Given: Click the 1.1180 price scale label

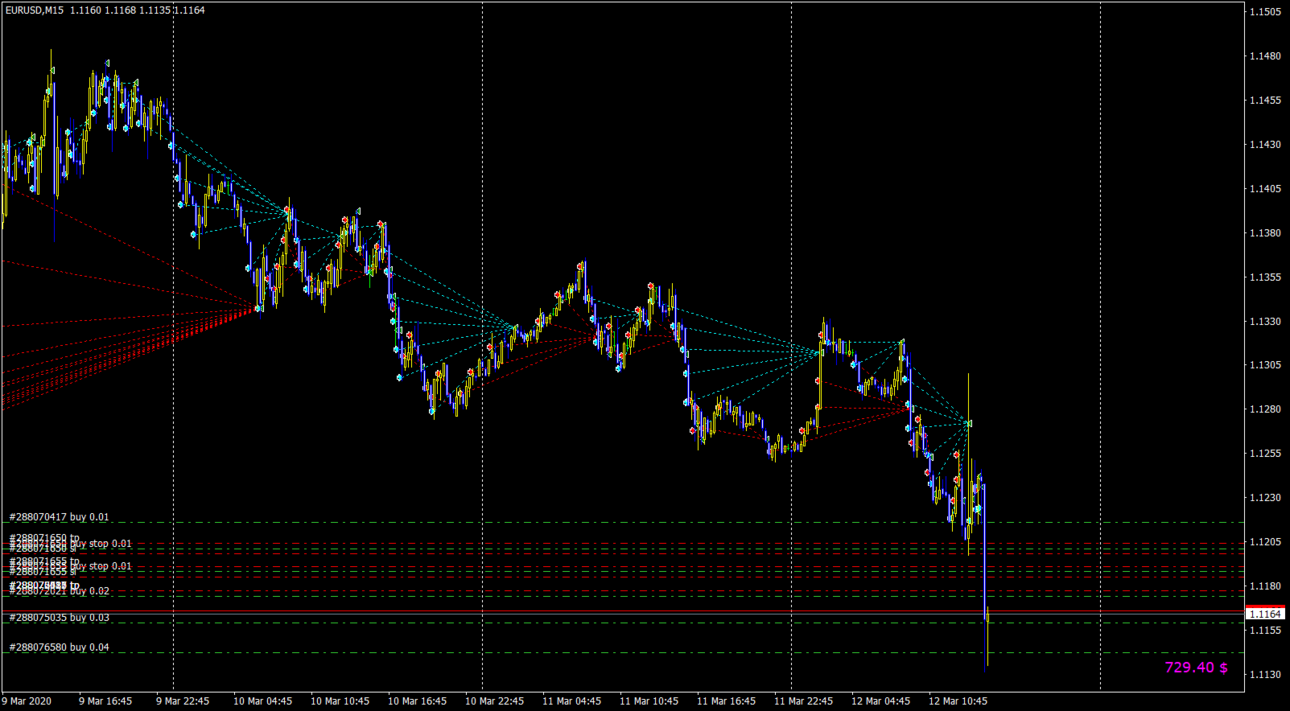Looking at the screenshot, I should (x=1265, y=585).
